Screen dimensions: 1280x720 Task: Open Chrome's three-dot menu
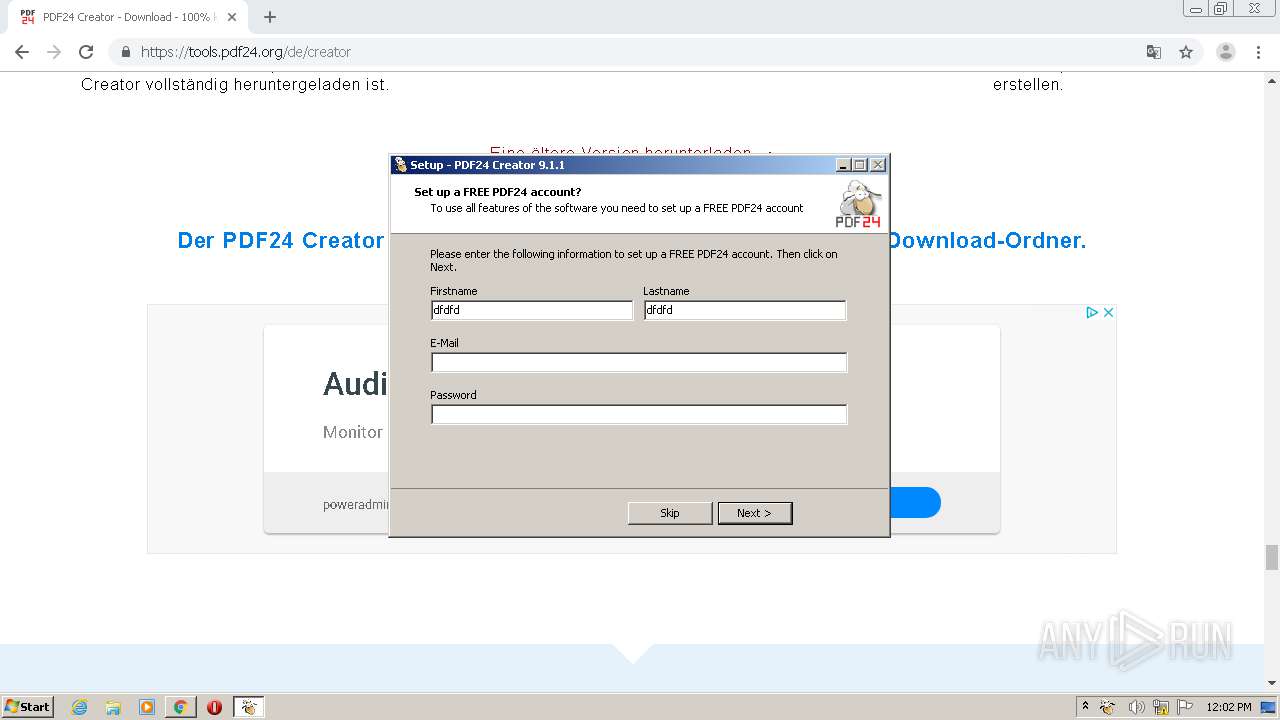click(1258, 52)
